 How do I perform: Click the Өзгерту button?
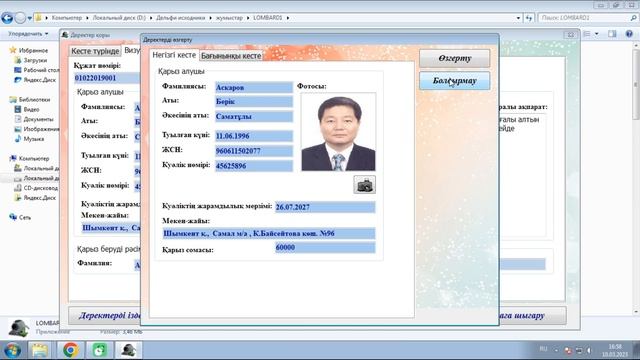[455, 58]
